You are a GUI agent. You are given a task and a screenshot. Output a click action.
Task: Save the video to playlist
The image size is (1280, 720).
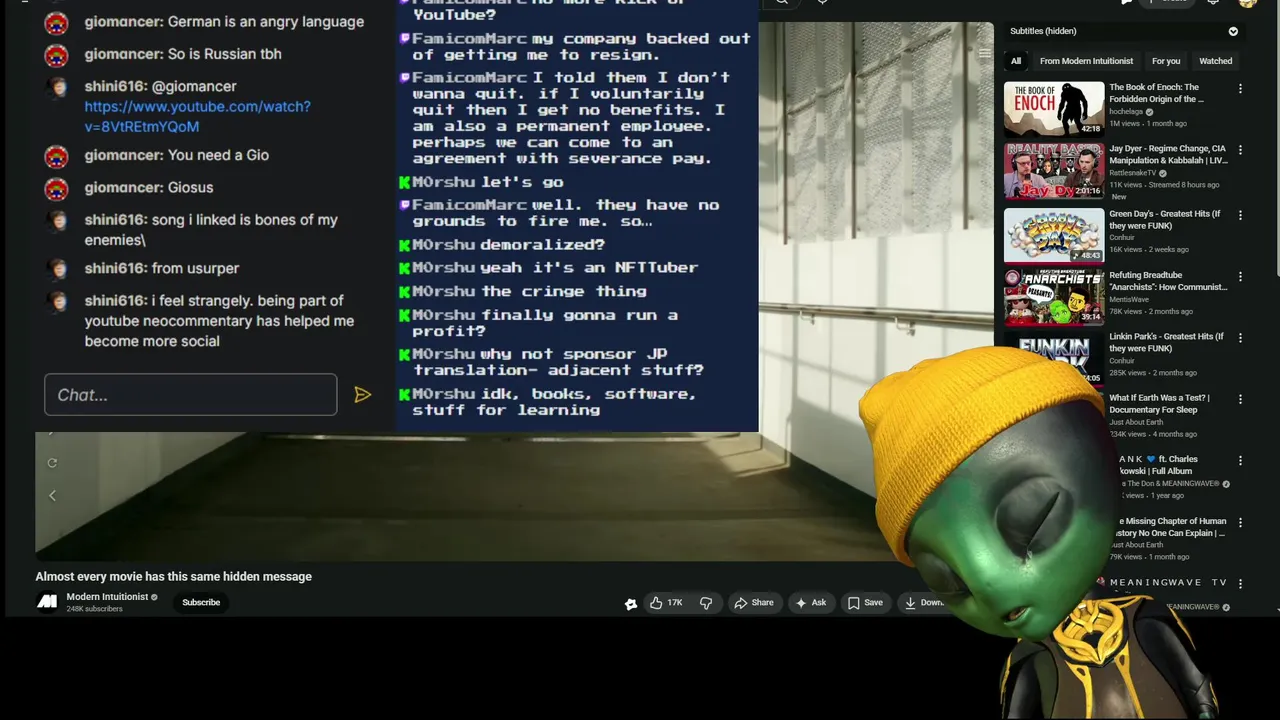pyautogui.click(x=866, y=602)
